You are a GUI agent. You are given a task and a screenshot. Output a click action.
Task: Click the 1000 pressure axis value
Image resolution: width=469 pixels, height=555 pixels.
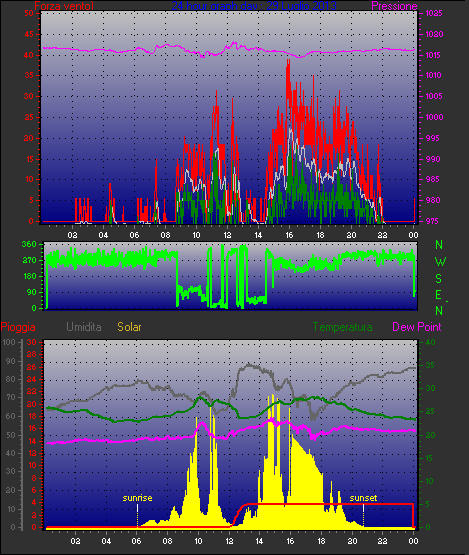click(x=434, y=117)
